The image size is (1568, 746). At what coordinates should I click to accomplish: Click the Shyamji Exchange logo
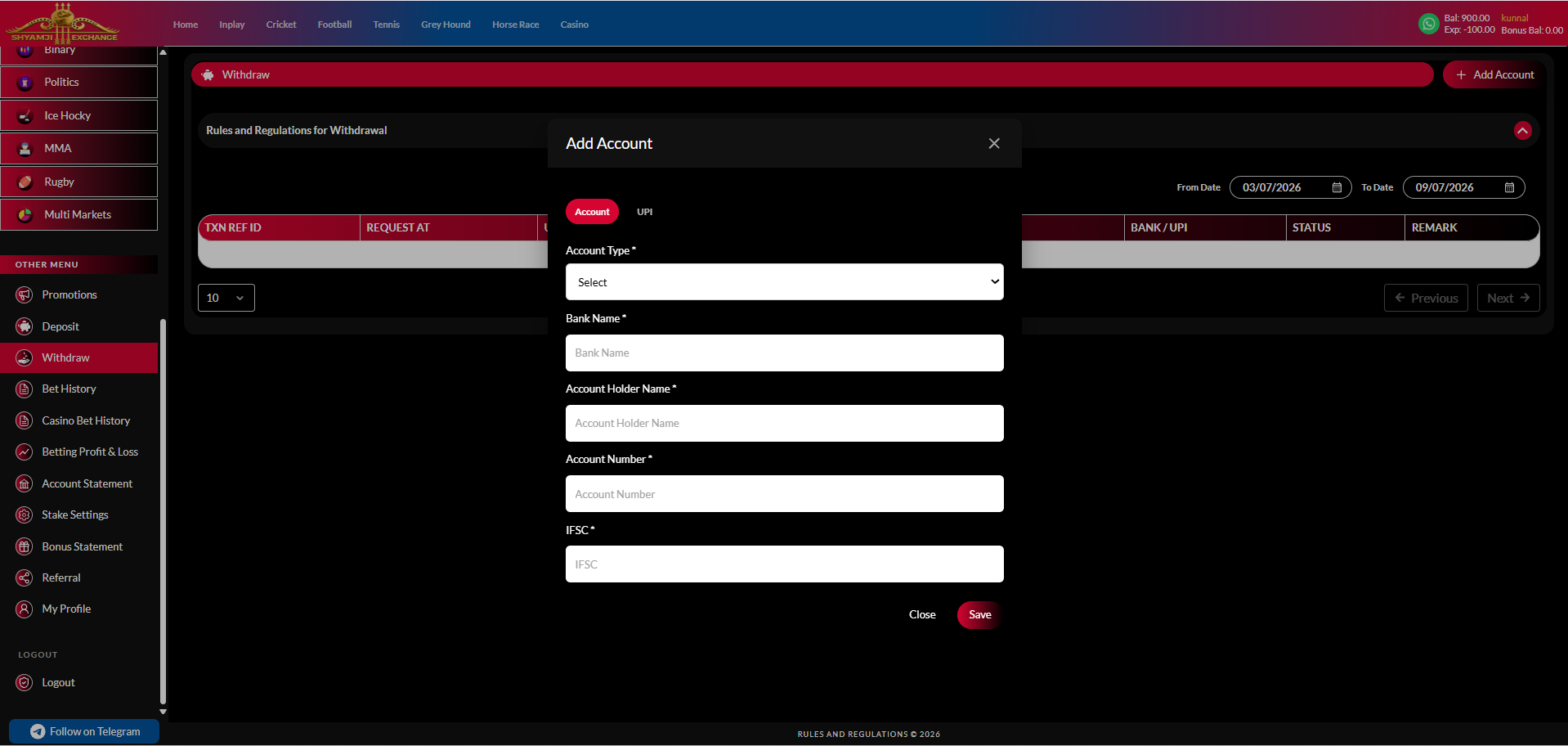click(x=63, y=23)
